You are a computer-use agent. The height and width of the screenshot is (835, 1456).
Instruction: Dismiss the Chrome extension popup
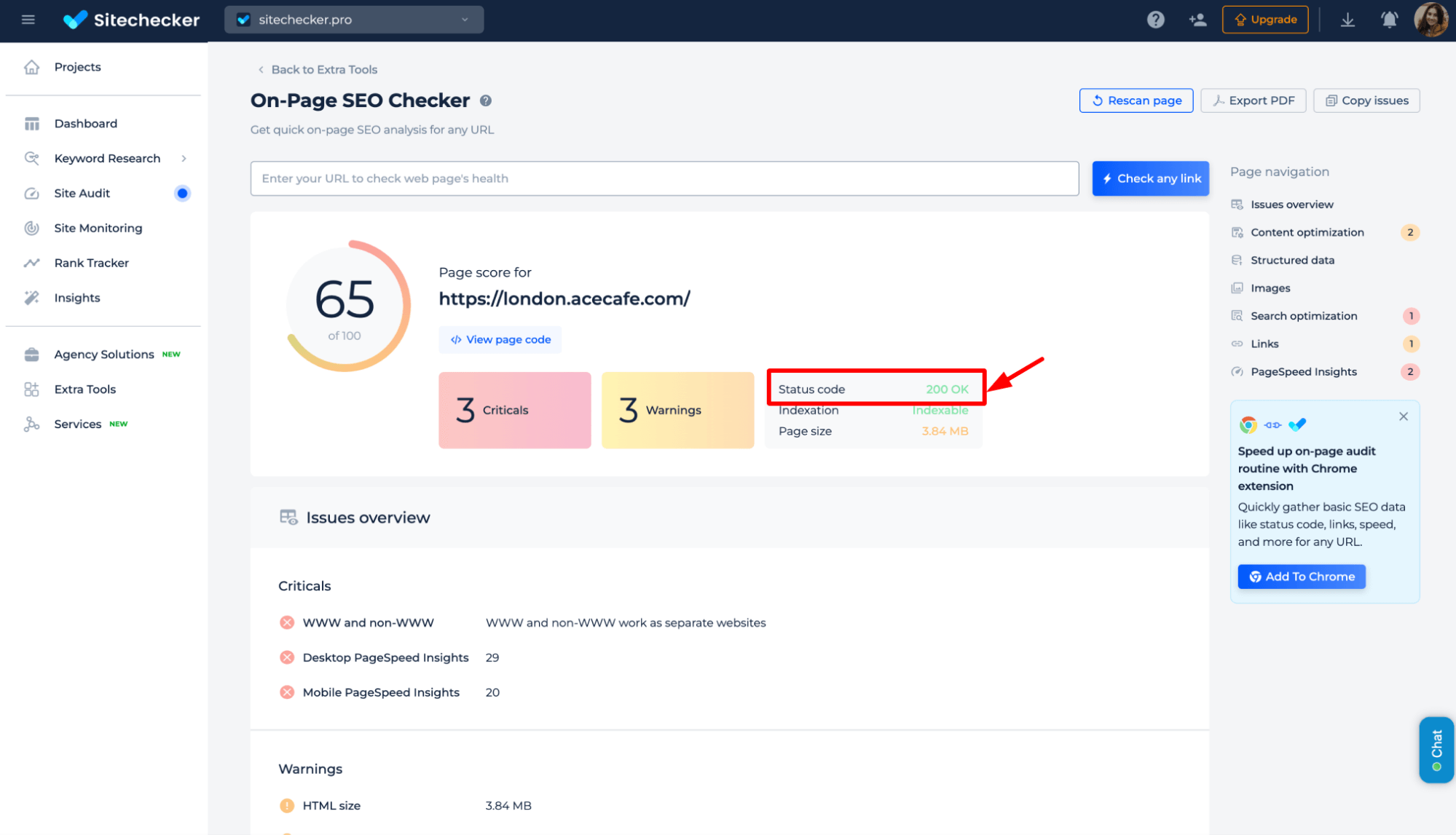tap(1403, 416)
